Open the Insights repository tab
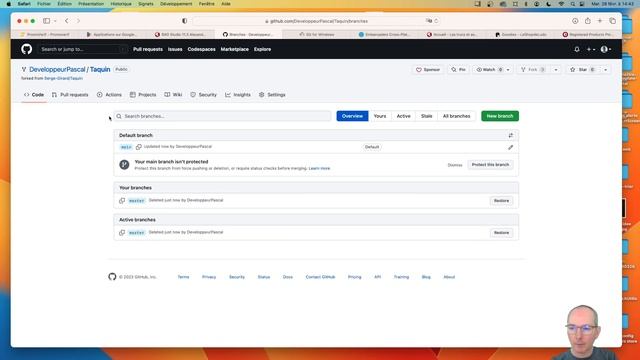This screenshot has width=640, height=360. (x=238, y=95)
